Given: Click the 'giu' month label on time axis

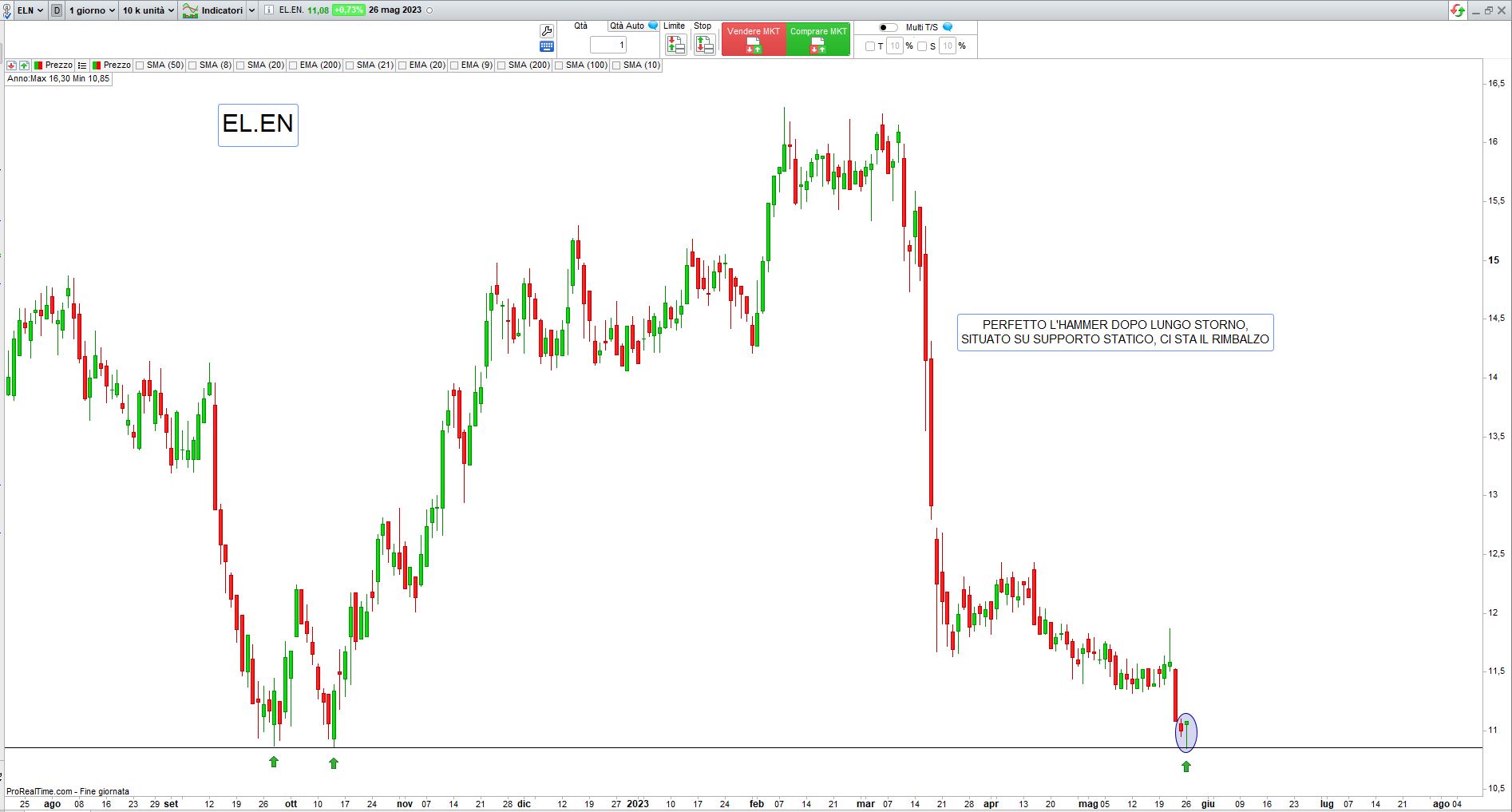Looking at the screenshot, I should click(1209, 804).
